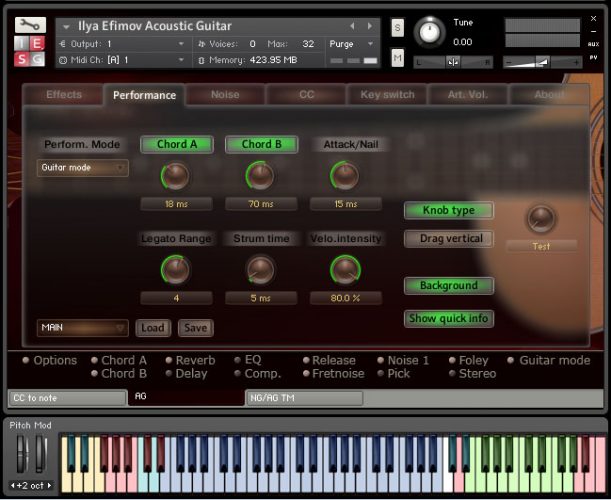Click the wrench instrument options icon

30,25
